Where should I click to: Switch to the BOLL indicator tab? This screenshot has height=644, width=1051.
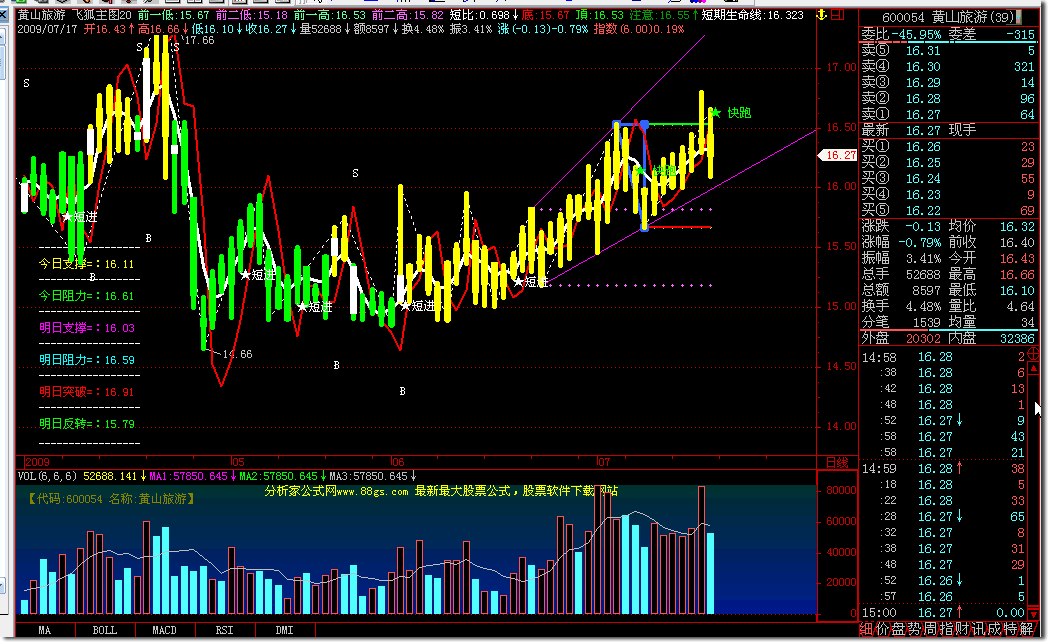point(105,631)
